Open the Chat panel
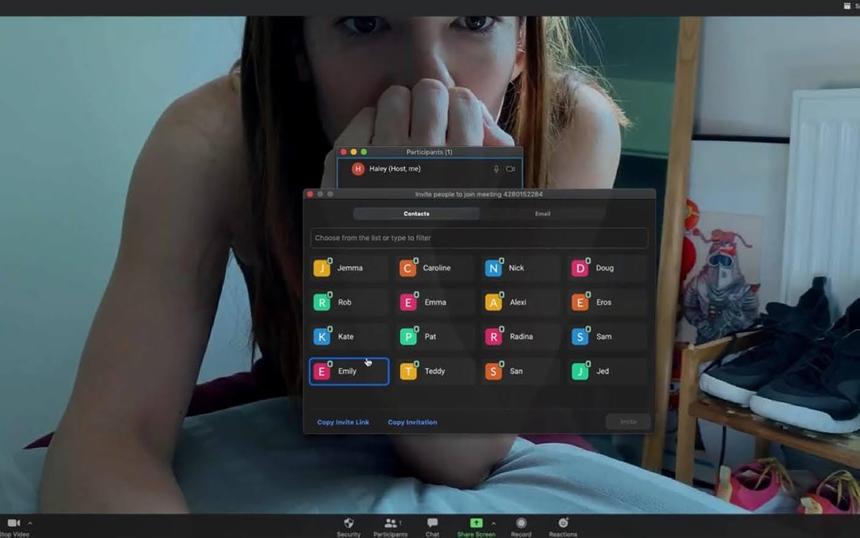The height and width of the screenshot is (538, 860). [432, 524]
